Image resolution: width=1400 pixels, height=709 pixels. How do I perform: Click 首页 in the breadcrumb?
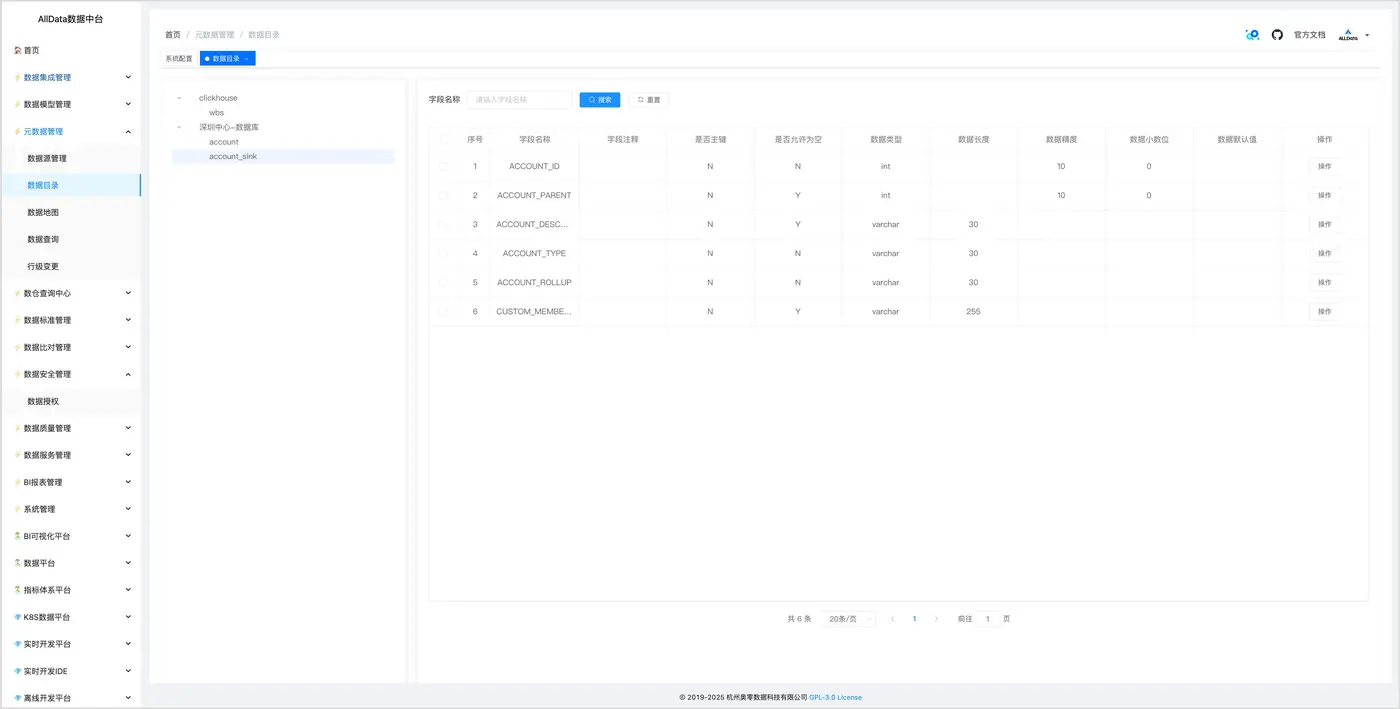(x=173, y=35)
